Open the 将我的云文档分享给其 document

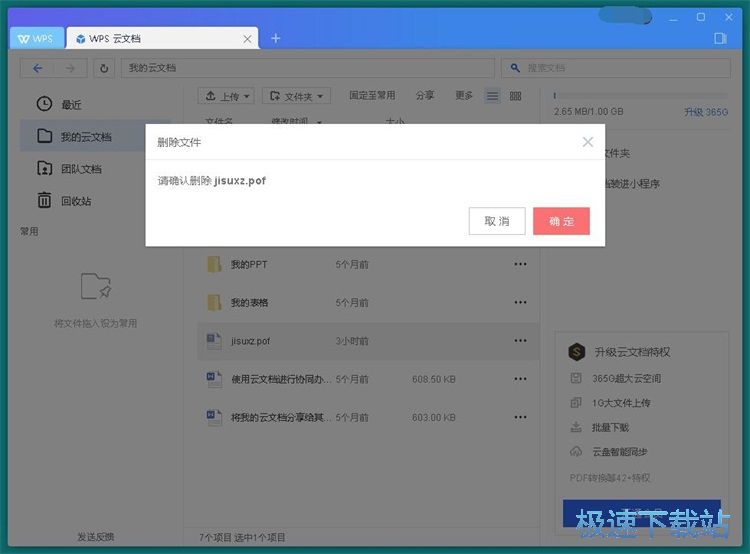[x=368, y=417]
